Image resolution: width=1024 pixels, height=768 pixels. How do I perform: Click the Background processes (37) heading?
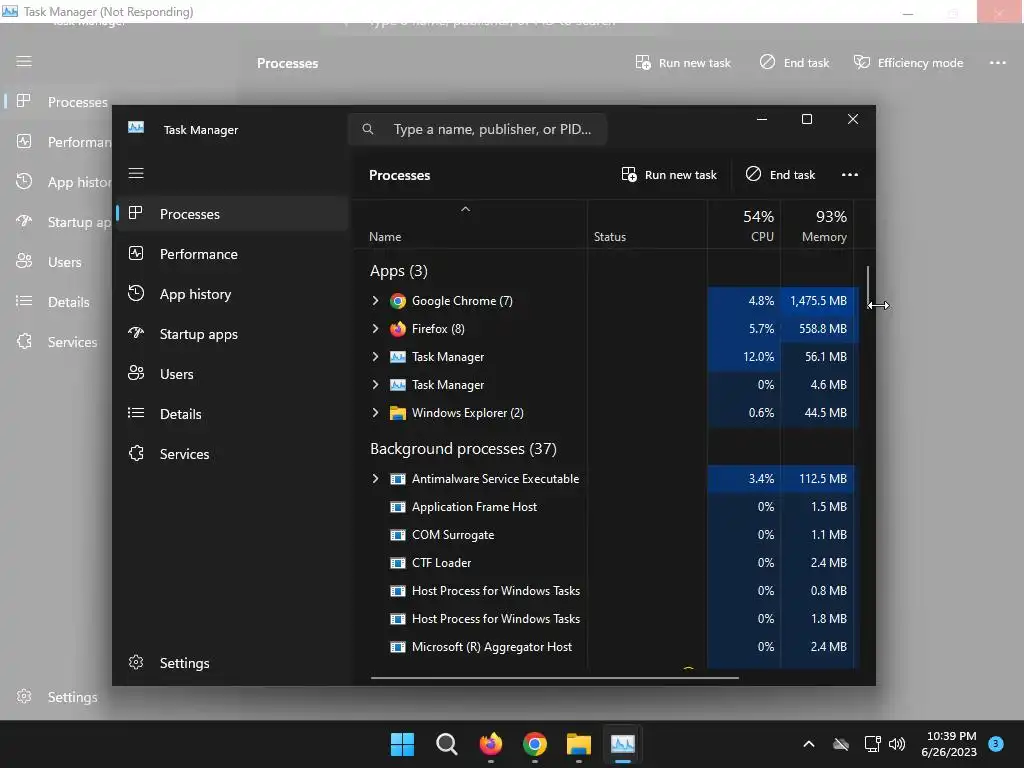pyautogui.click(x=463, y=449)
